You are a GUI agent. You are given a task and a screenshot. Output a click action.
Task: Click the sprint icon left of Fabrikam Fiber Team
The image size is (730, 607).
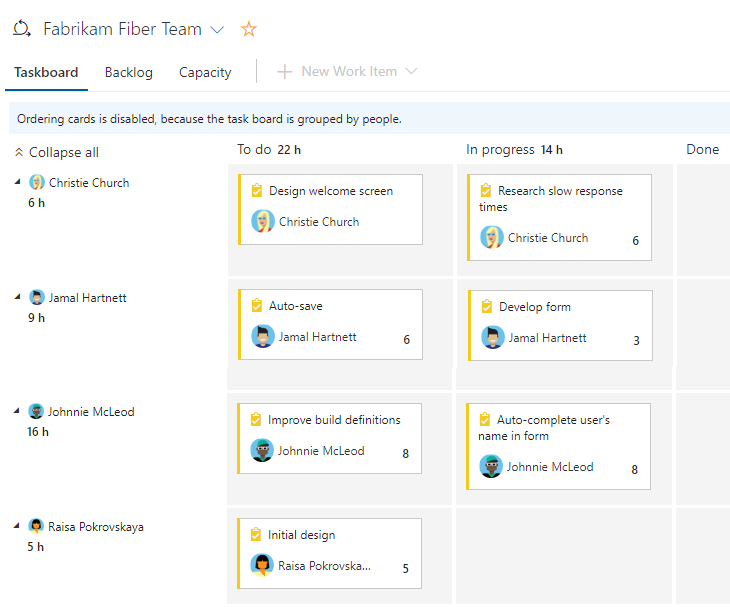(22, 29)
